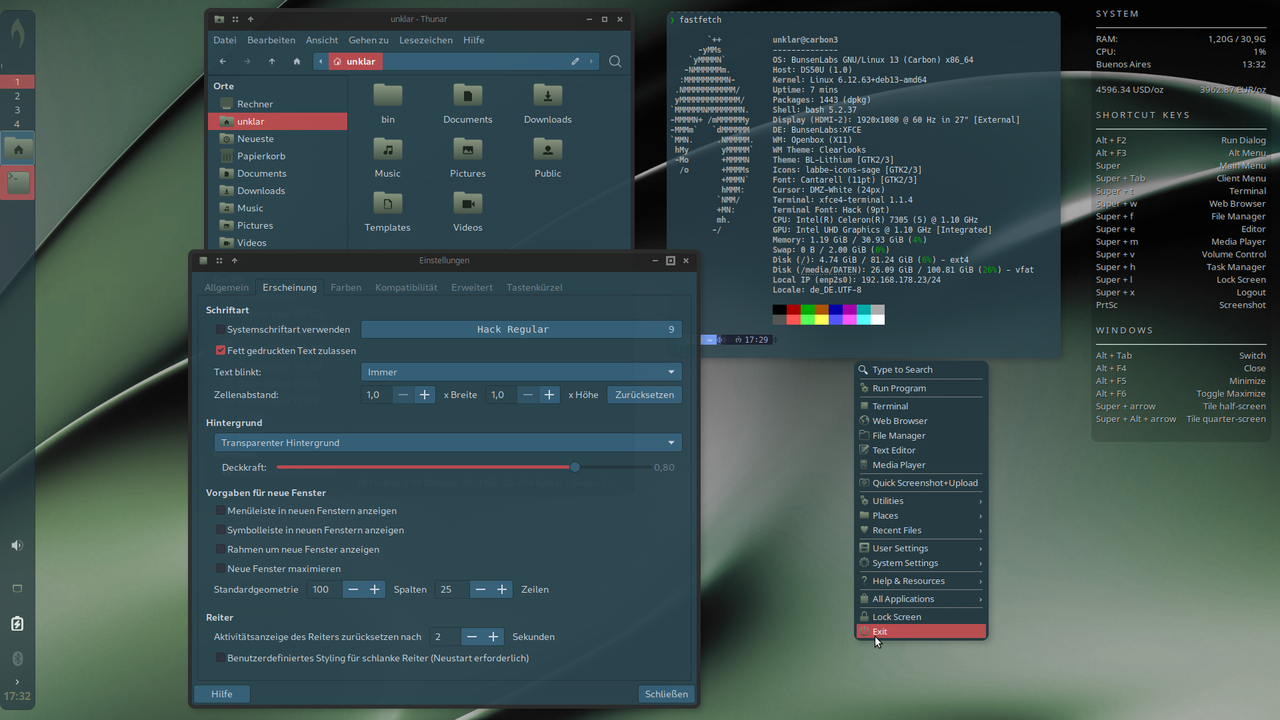Click the Zurücksetzen button
The width and height of the screenshot is (1280, 720).
[645, 395]
